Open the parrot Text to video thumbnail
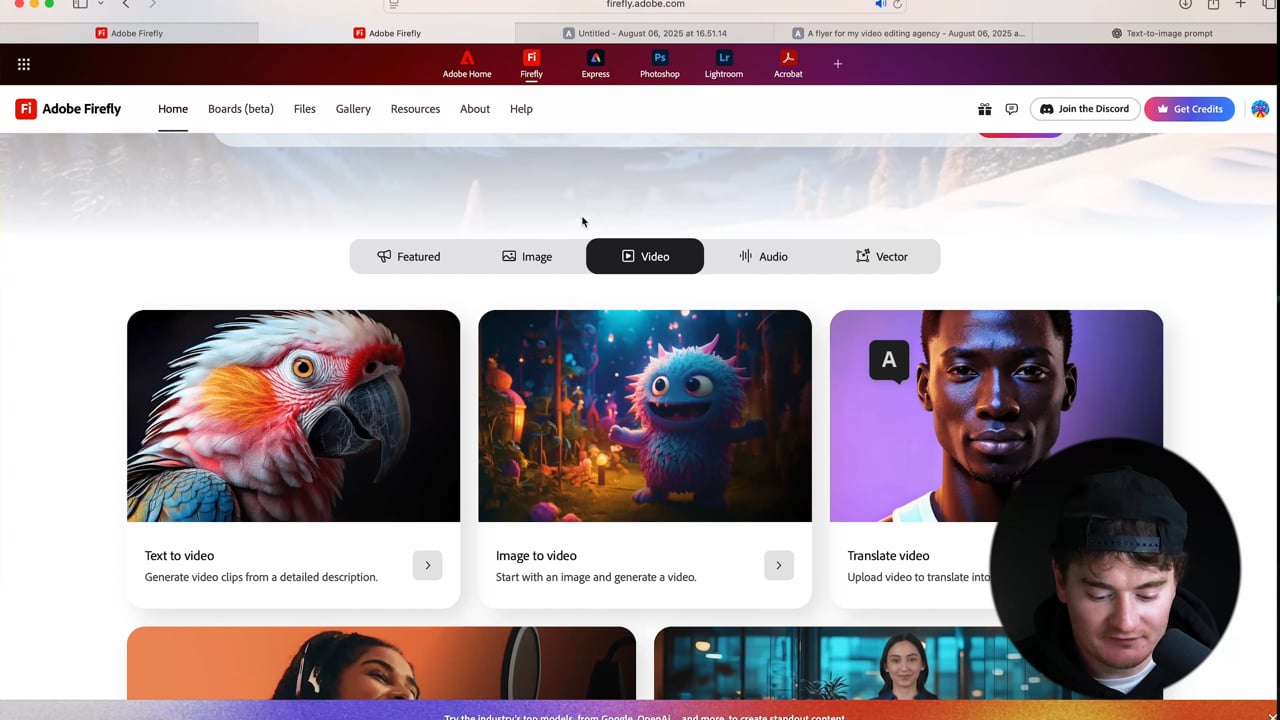Viewport: 1280px width, 720px height. 293,416
